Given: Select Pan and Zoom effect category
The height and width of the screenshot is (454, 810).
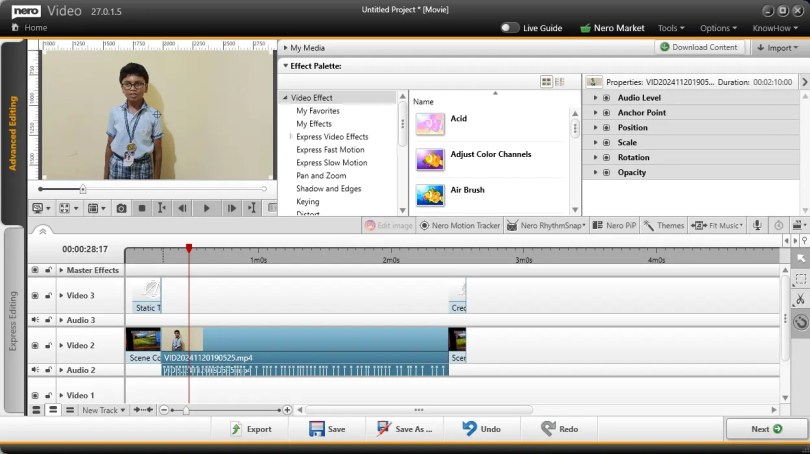Looking at the screenshot, I should pos(321,176).
